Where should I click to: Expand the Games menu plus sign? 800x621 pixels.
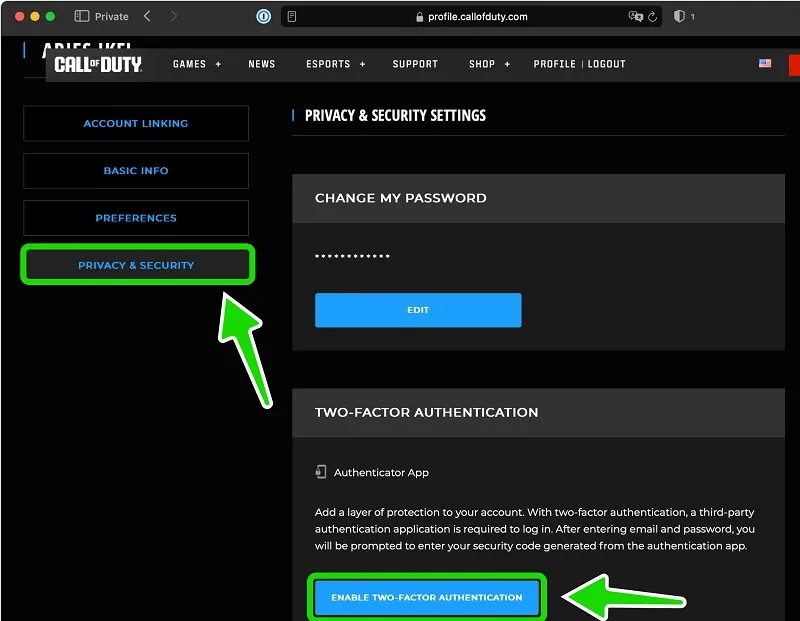click(x=218, y=64)
